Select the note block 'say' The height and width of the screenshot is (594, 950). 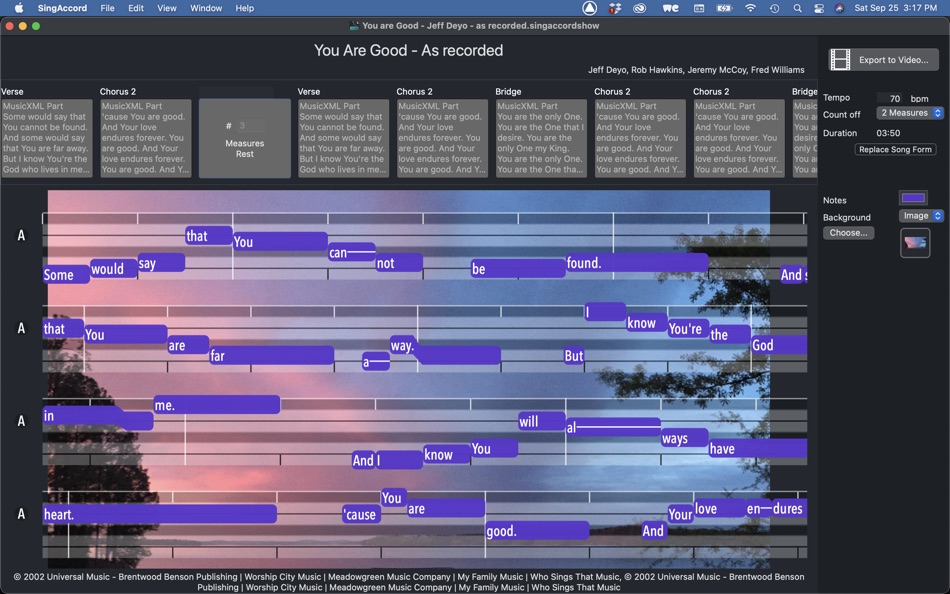point(161,263)
